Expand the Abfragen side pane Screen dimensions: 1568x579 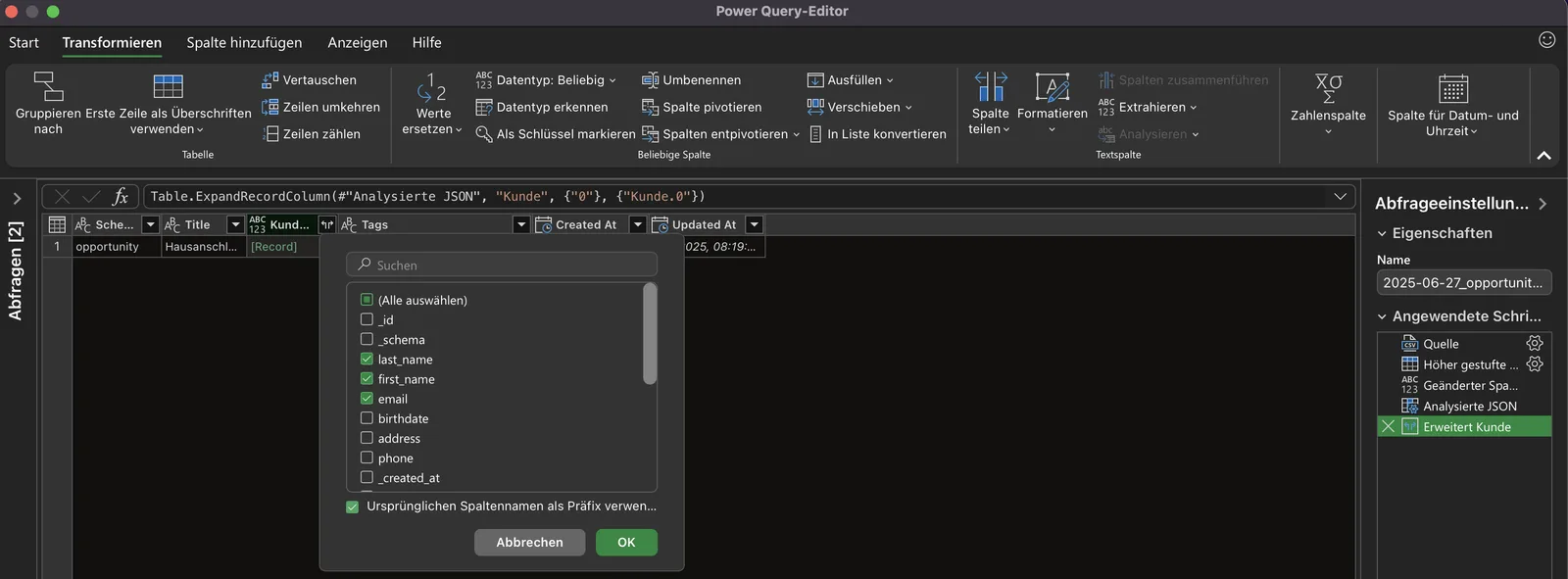pos(17,198)
